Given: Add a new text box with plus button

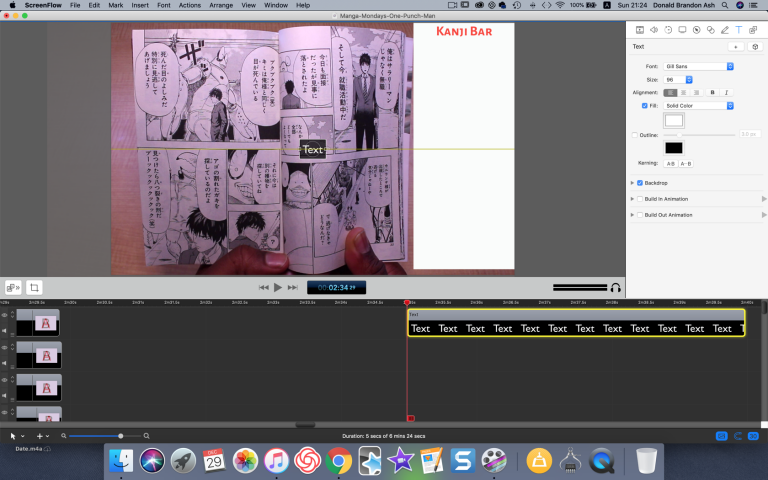Looking at the screenshot, I should 736,47.
